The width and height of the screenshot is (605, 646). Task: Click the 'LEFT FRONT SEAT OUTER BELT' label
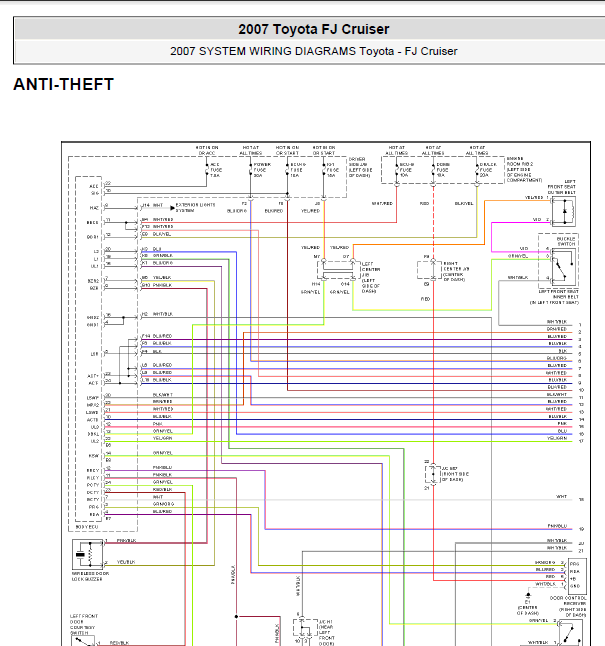[561, 187]
